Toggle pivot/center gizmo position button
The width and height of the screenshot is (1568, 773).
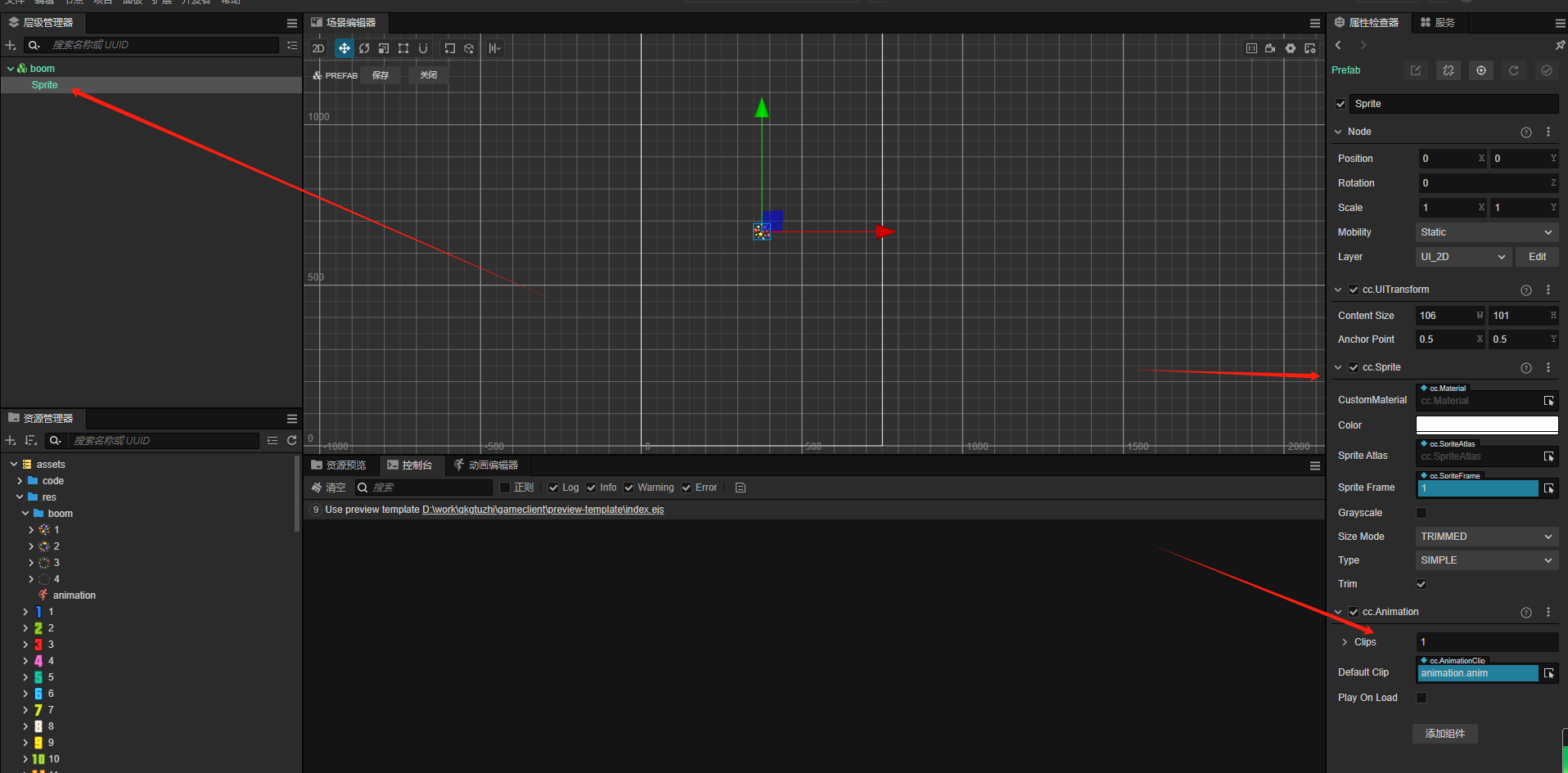coord(449,48)
